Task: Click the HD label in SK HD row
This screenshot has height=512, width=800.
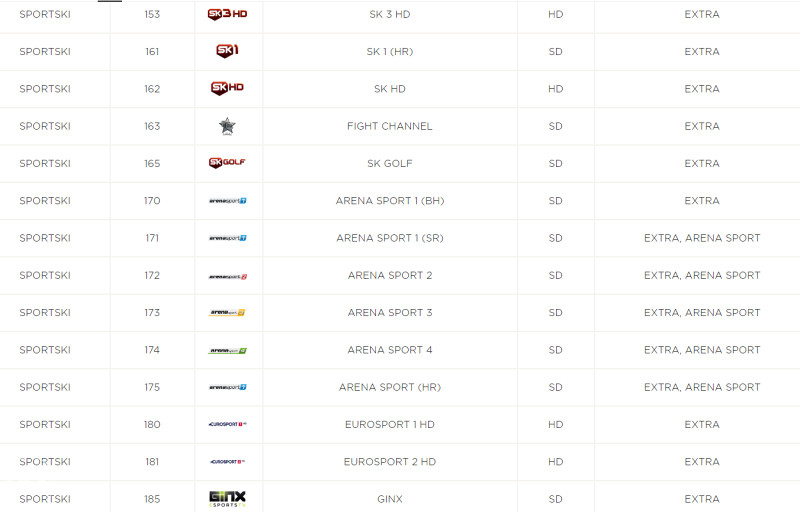Action: click(x=556, y=89)
